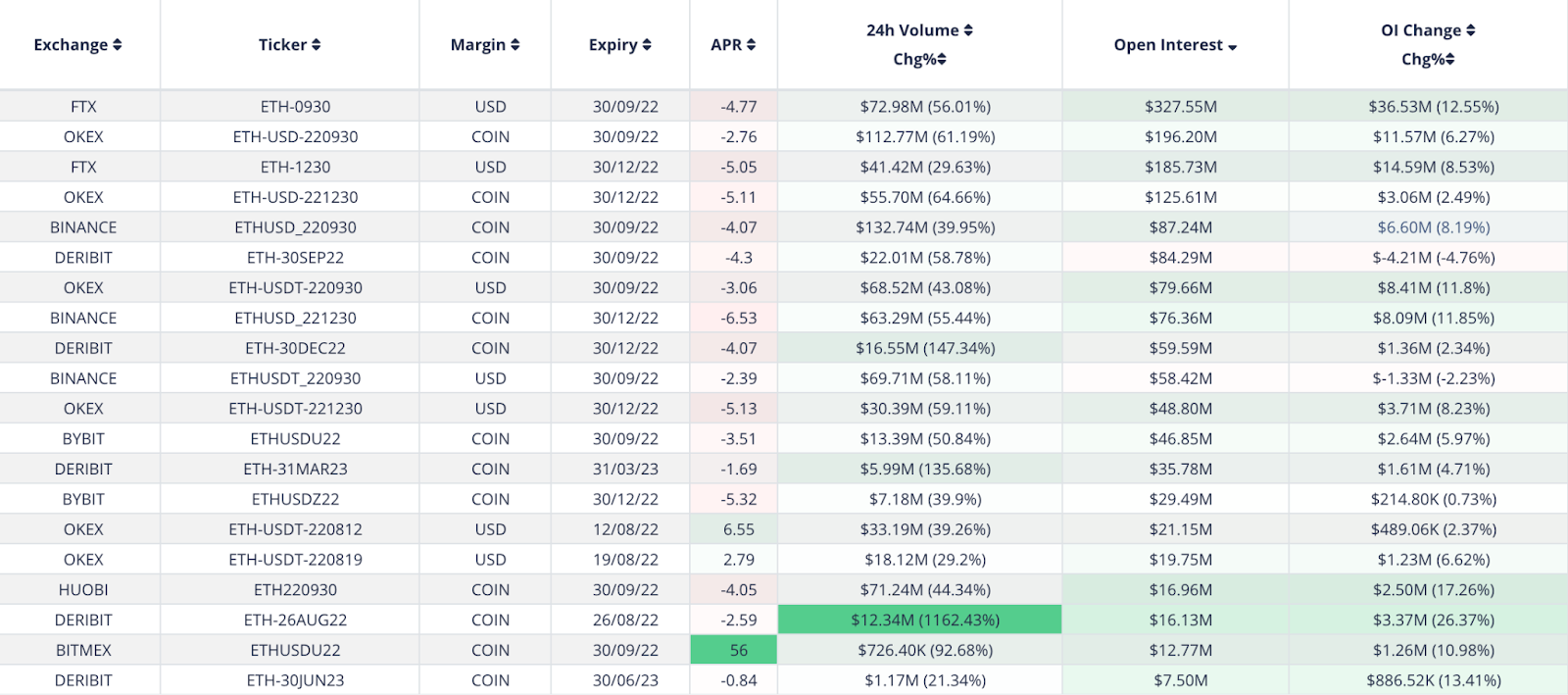Click sort arrows next to Ticker
The width and height of the screenshot is (1568, 695).
tap(317, 45)
